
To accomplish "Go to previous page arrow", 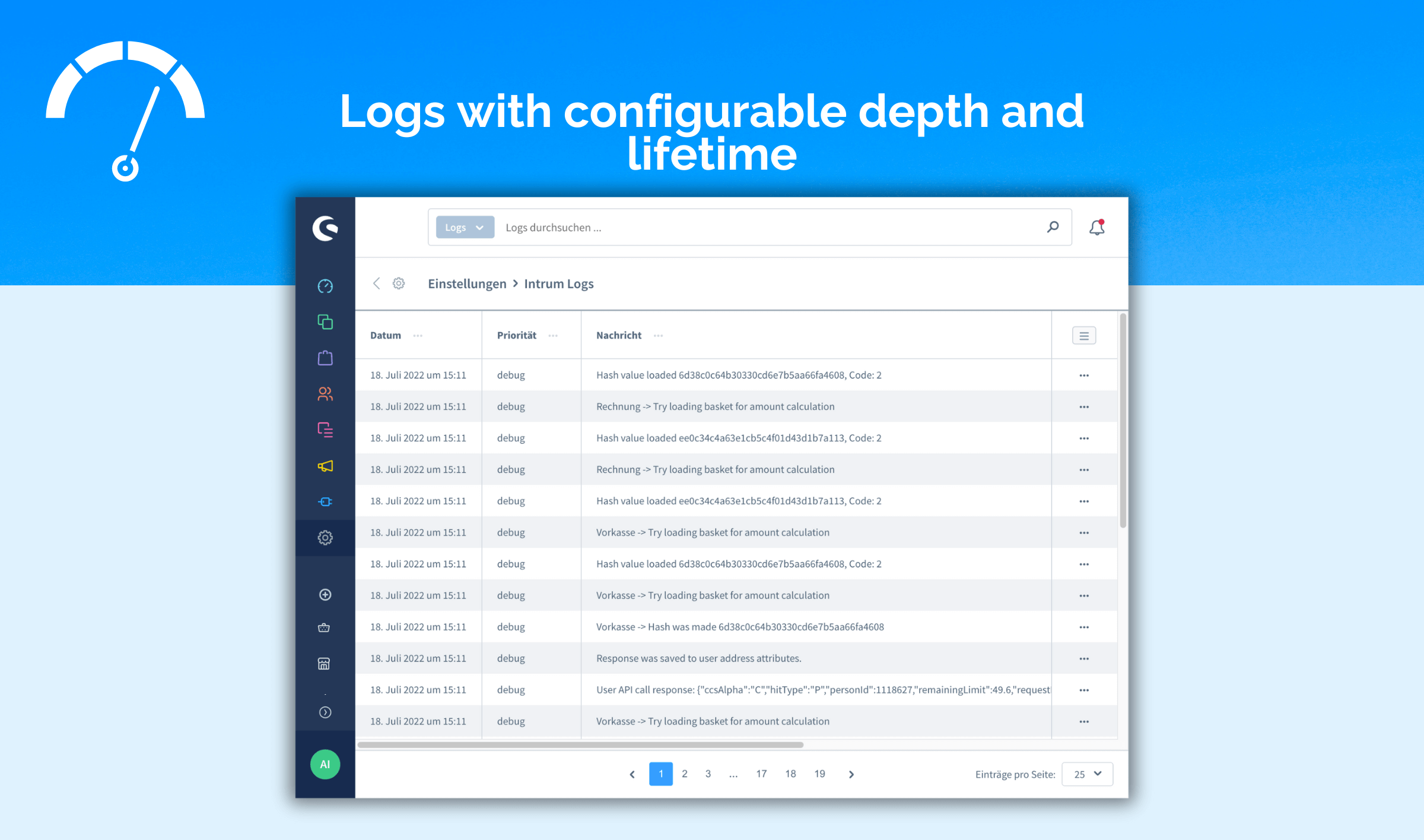I will (x=632, y=774).
